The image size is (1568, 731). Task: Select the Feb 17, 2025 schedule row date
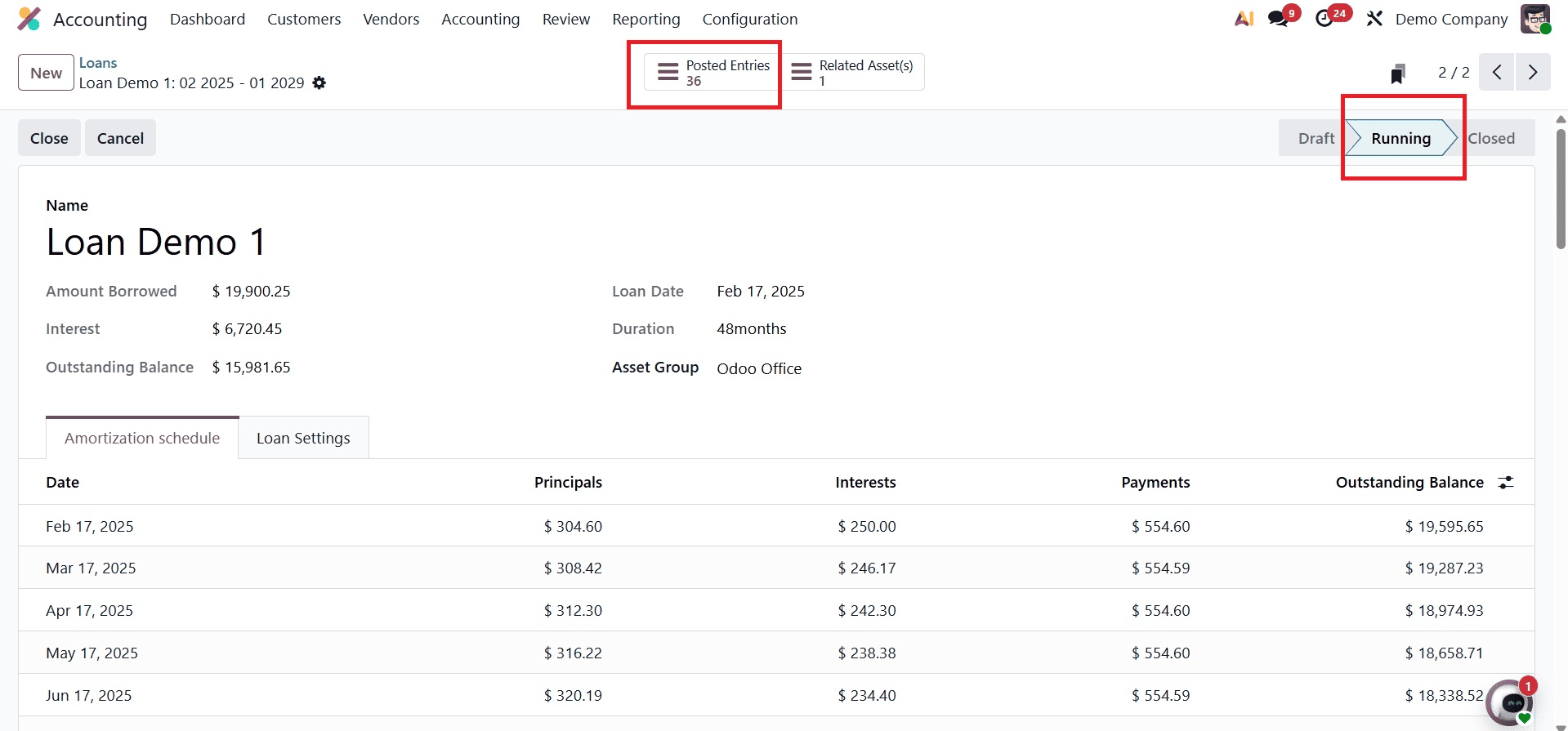[x=90, y=526]
